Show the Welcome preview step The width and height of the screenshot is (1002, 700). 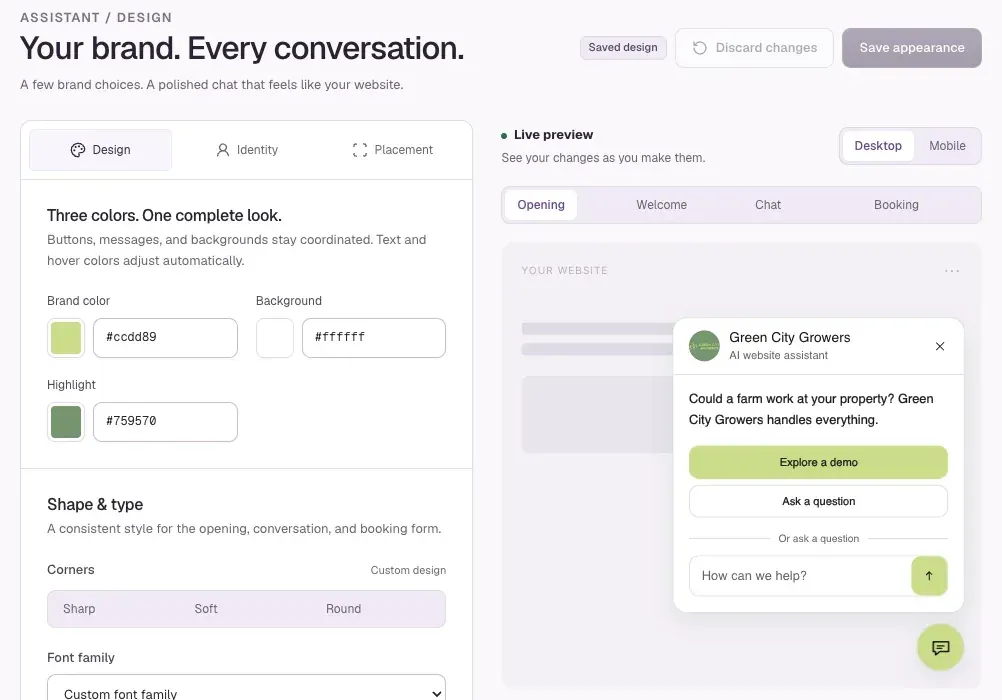[661, 205]
